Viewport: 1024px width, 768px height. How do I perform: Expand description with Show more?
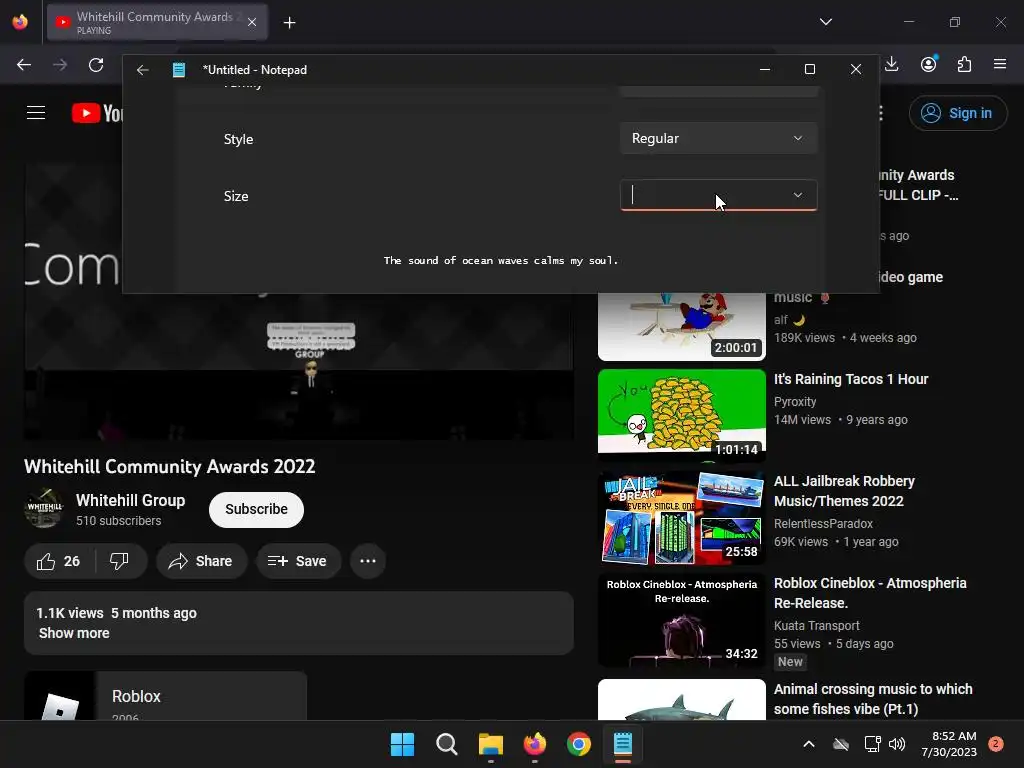coord(74,633)
